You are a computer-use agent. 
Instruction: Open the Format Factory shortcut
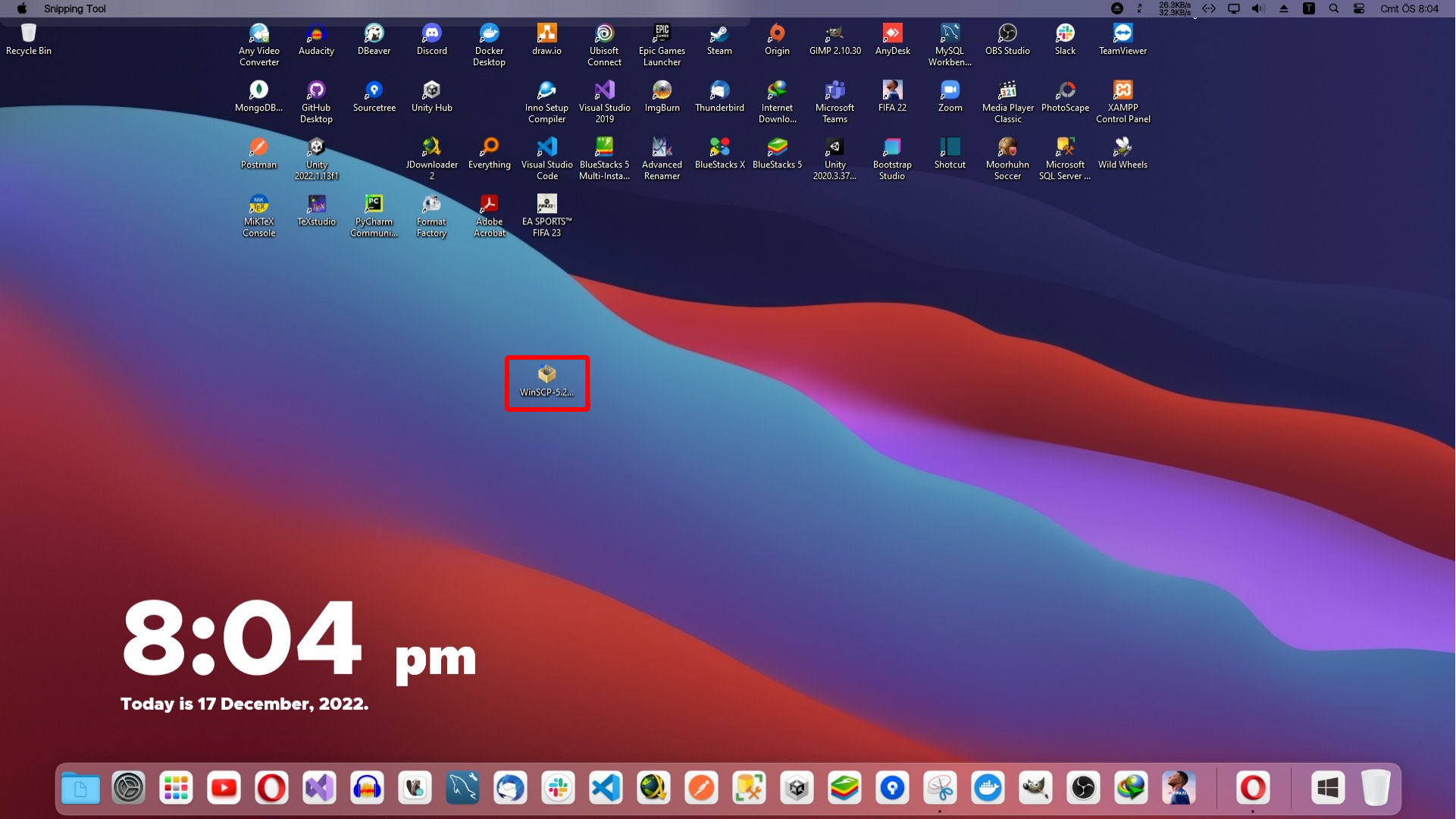[432, 215]
